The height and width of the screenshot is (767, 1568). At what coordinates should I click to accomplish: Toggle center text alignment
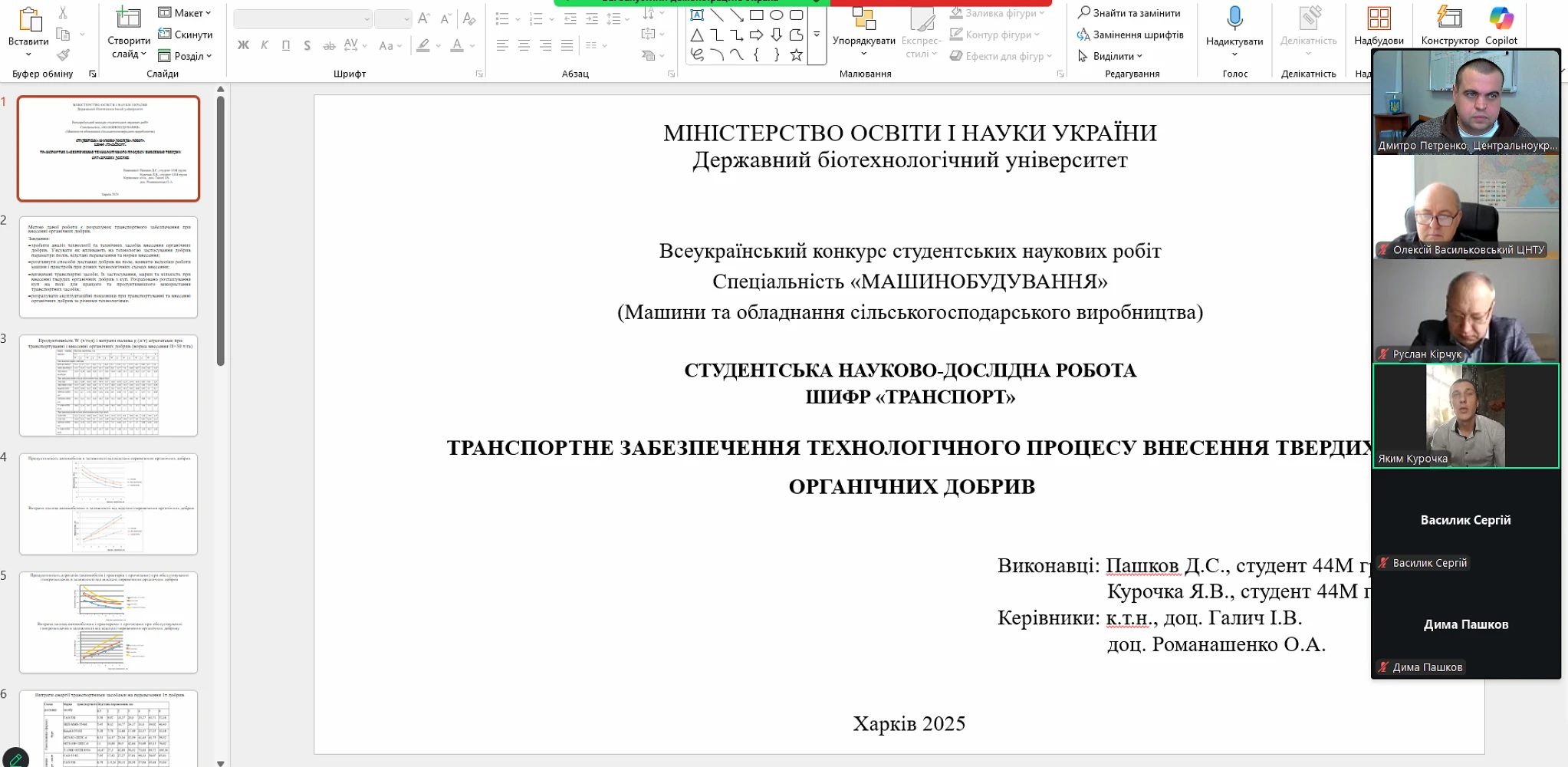(524, 45)
